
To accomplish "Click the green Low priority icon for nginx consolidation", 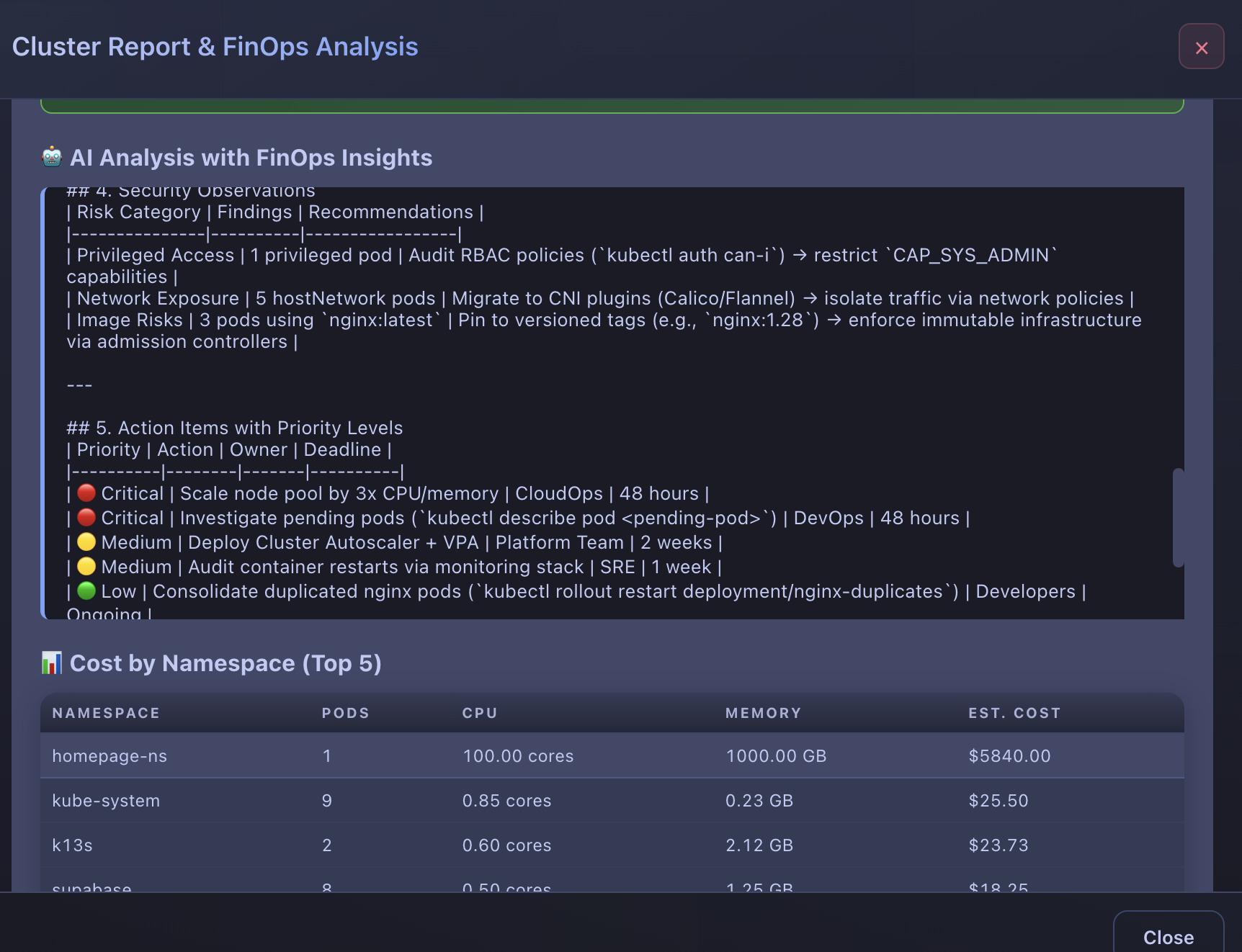I will click(86, 591).
